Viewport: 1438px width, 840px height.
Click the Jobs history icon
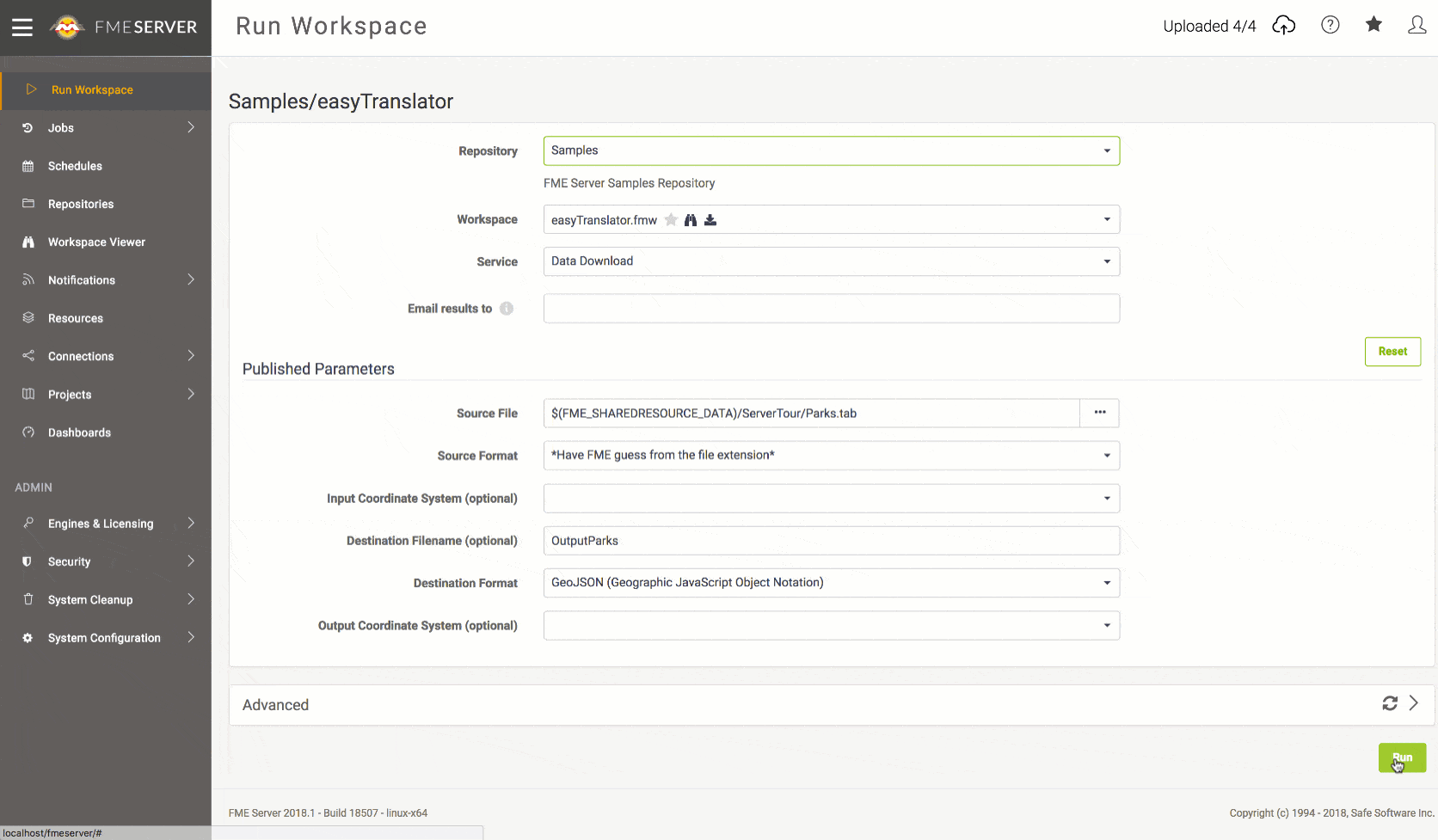point(28,127)
